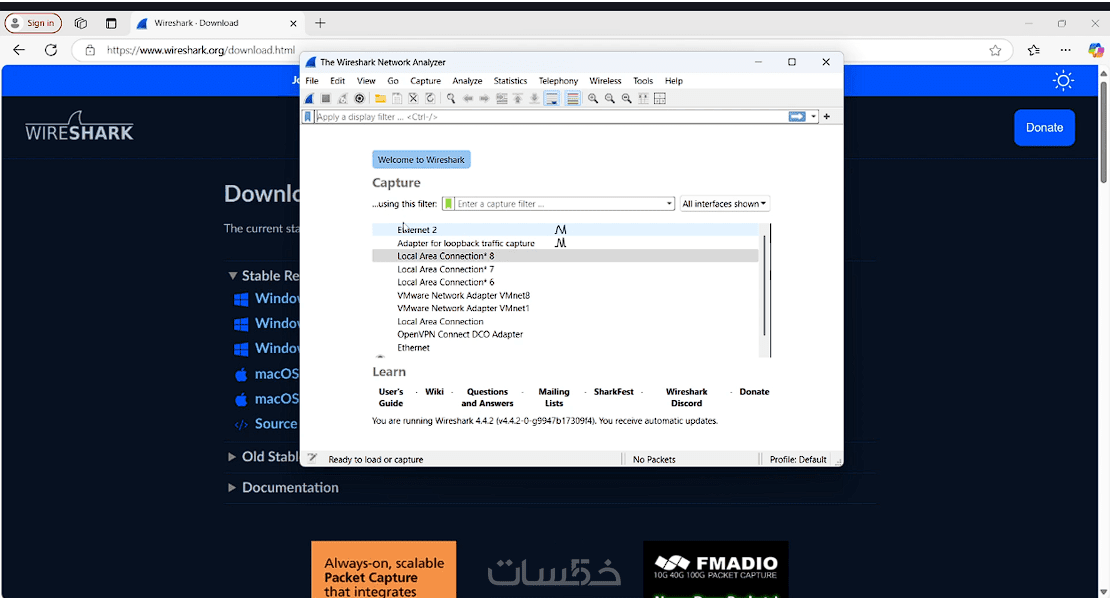Open the Wireless menu
Screen dimensions: 1110x598
pyautogui.click(x=605, y=81)
